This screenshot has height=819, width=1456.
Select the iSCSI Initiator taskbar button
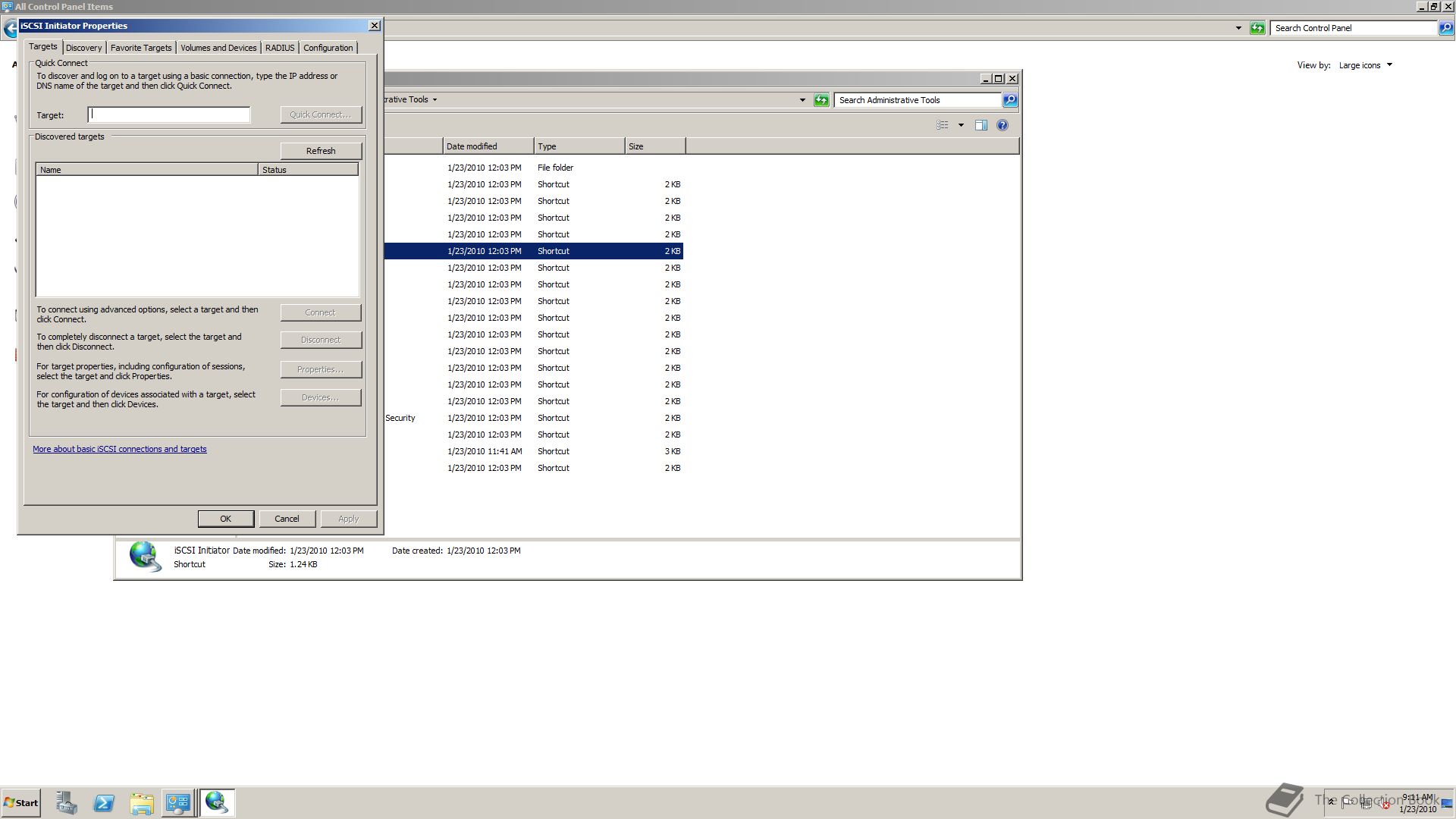coord(217,803)
